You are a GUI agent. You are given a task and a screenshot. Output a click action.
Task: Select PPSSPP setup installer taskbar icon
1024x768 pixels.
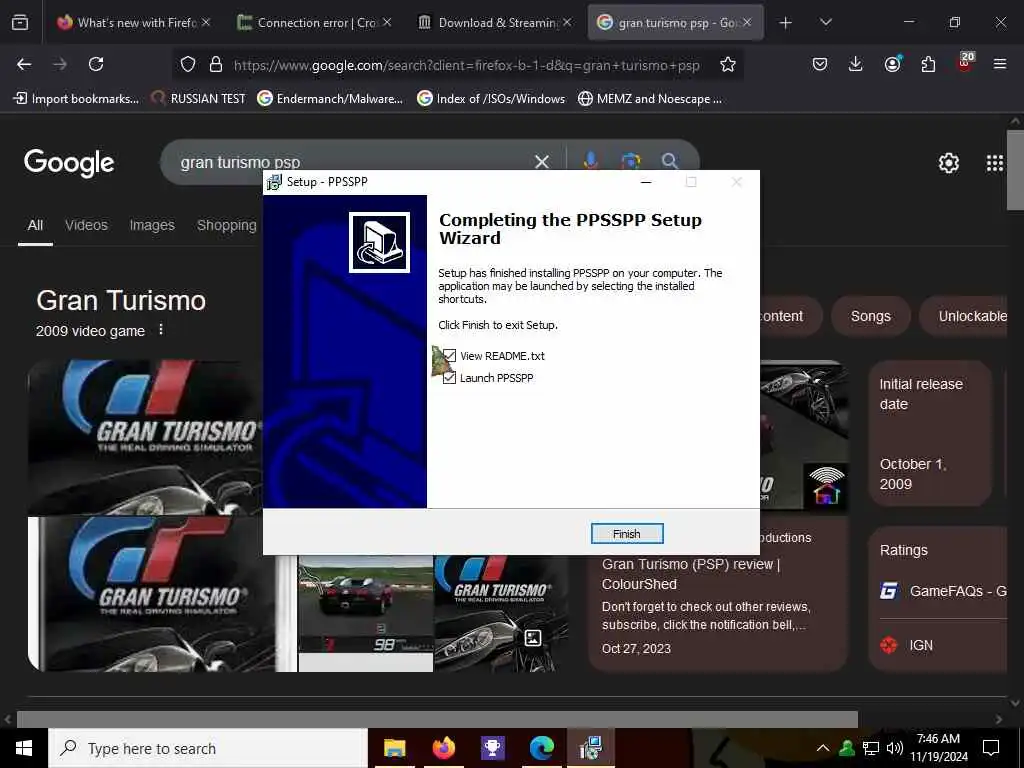pos(590,748)
